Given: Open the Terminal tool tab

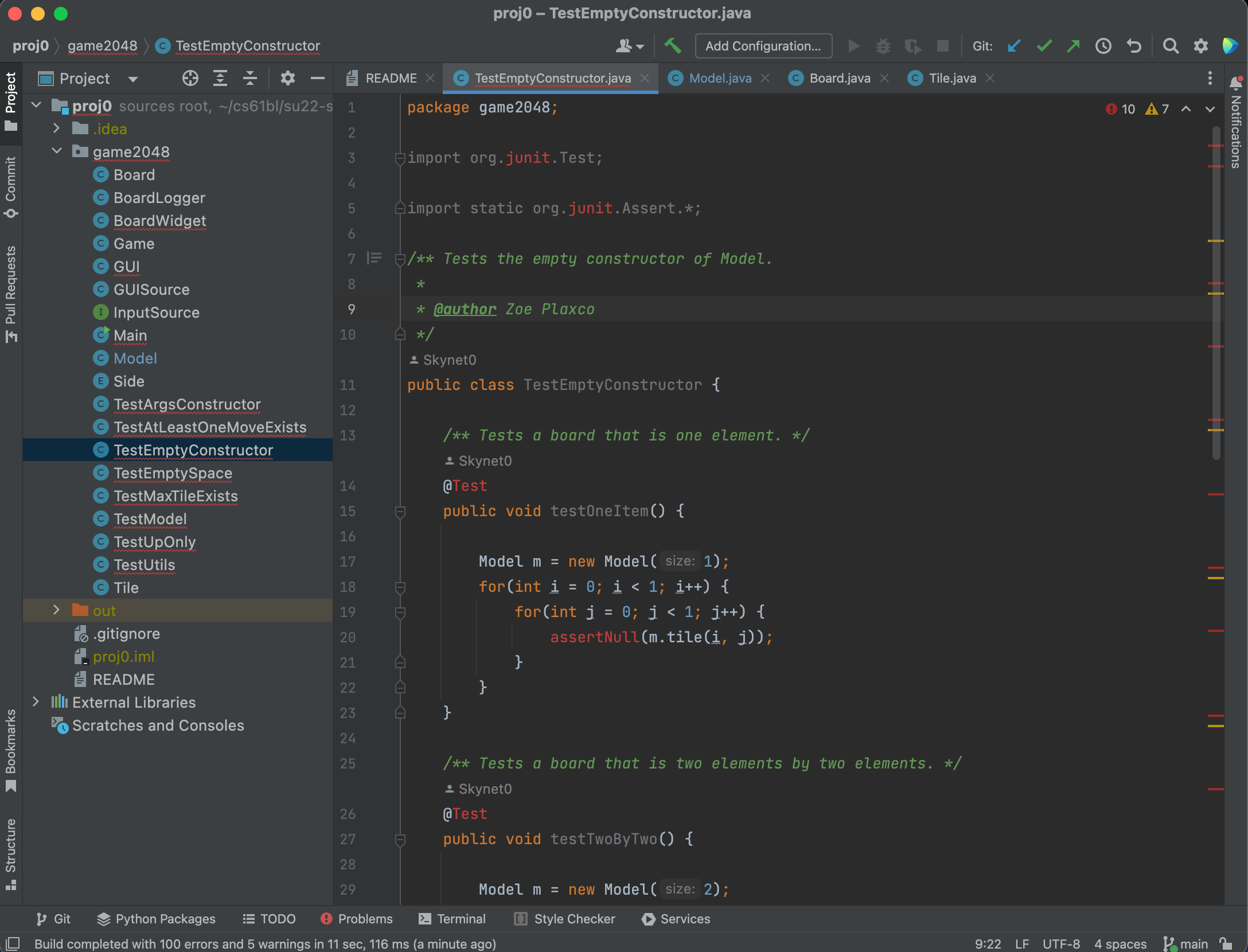Looking at the screenshot, I should 452,919.
